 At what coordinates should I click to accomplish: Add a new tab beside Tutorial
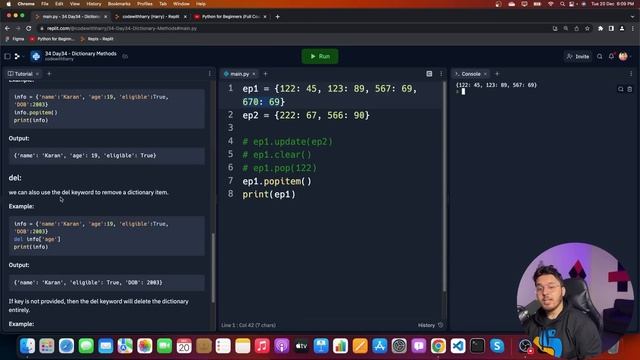49,74
